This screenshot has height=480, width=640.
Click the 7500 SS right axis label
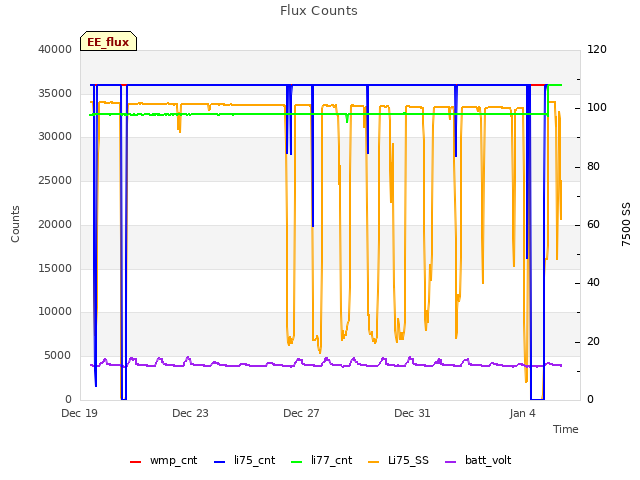[x=626, y=224]
